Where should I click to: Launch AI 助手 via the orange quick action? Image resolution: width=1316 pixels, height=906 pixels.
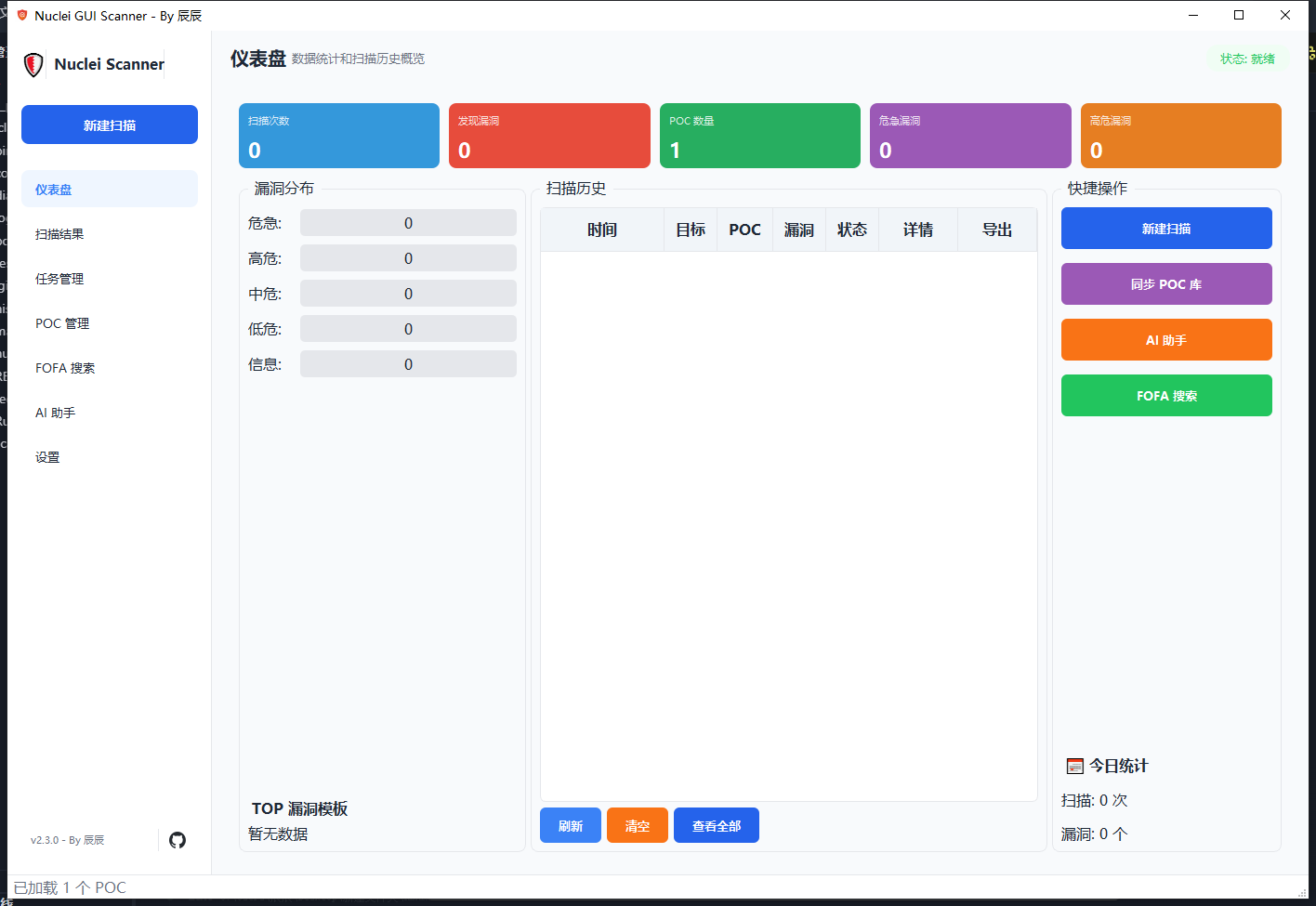pos(1166,339)
